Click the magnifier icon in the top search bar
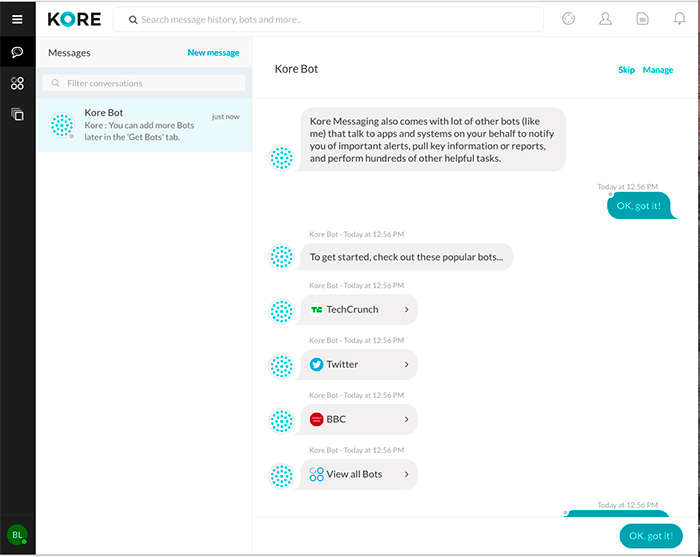 click(x=133, y=20)
